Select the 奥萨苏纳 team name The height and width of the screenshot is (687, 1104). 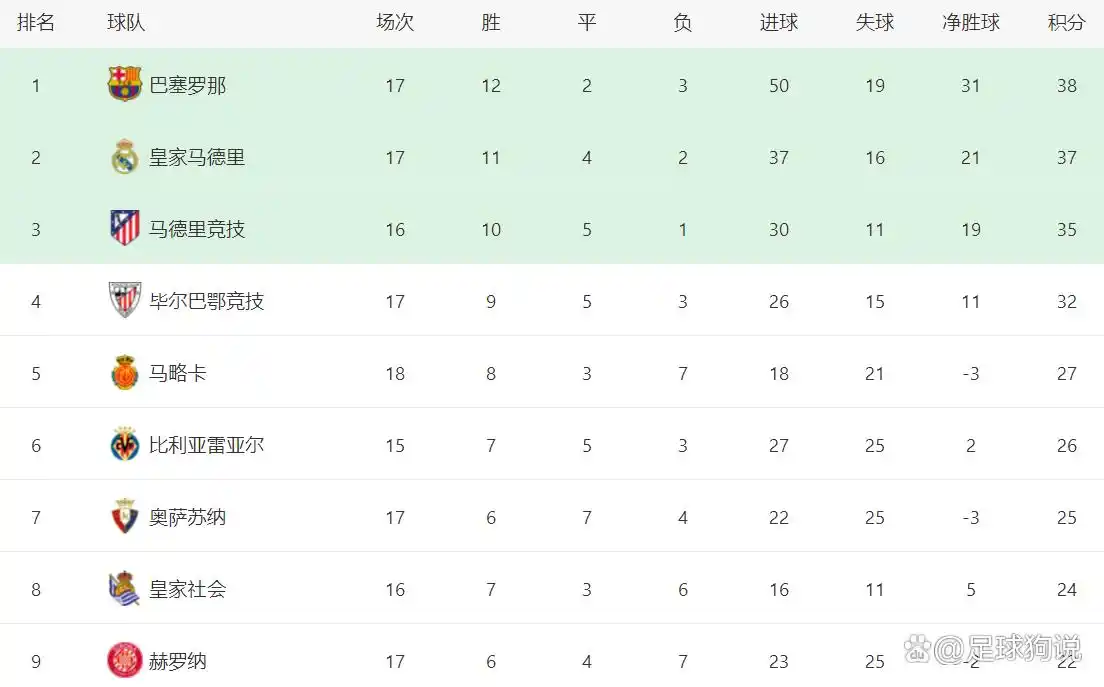tap(187, 517)
